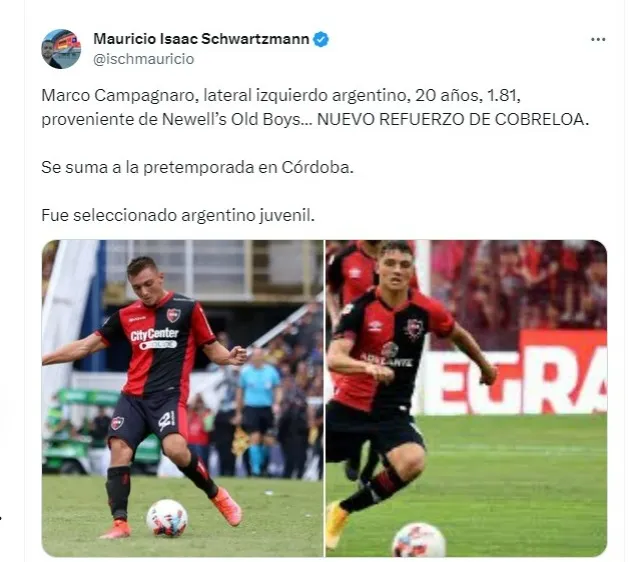Screen dimensions: 638x562
Task: Click the number 21 on player's shorts
Action: pos(166,420)
